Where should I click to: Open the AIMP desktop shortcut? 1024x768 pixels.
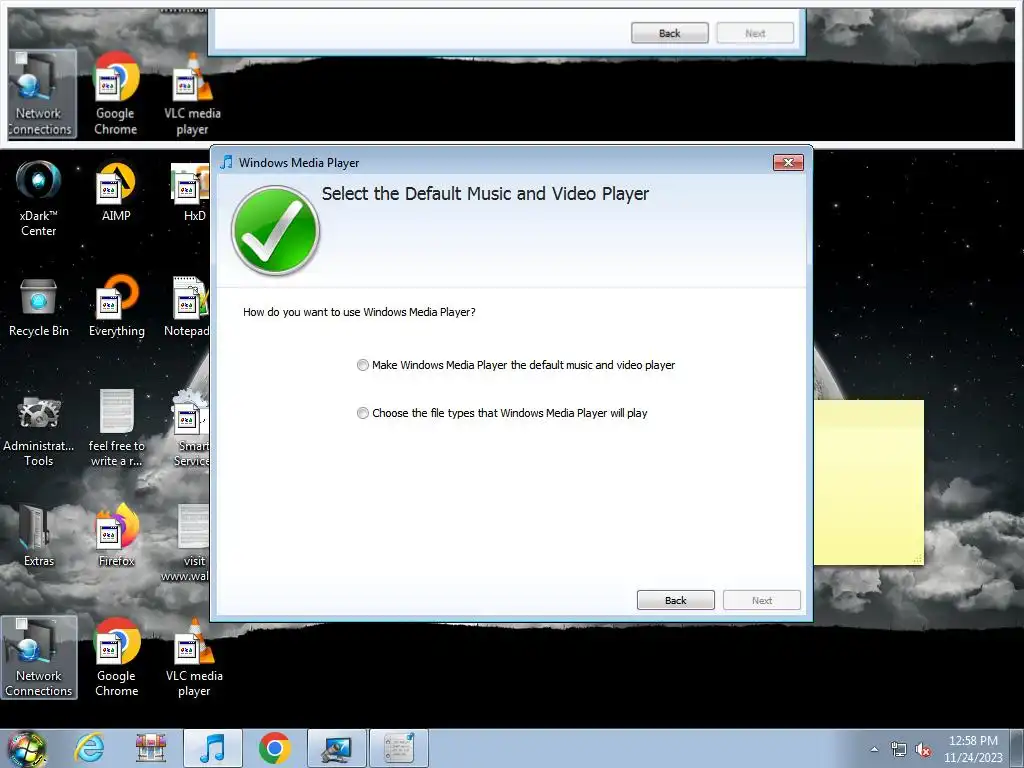coord(116,191)
